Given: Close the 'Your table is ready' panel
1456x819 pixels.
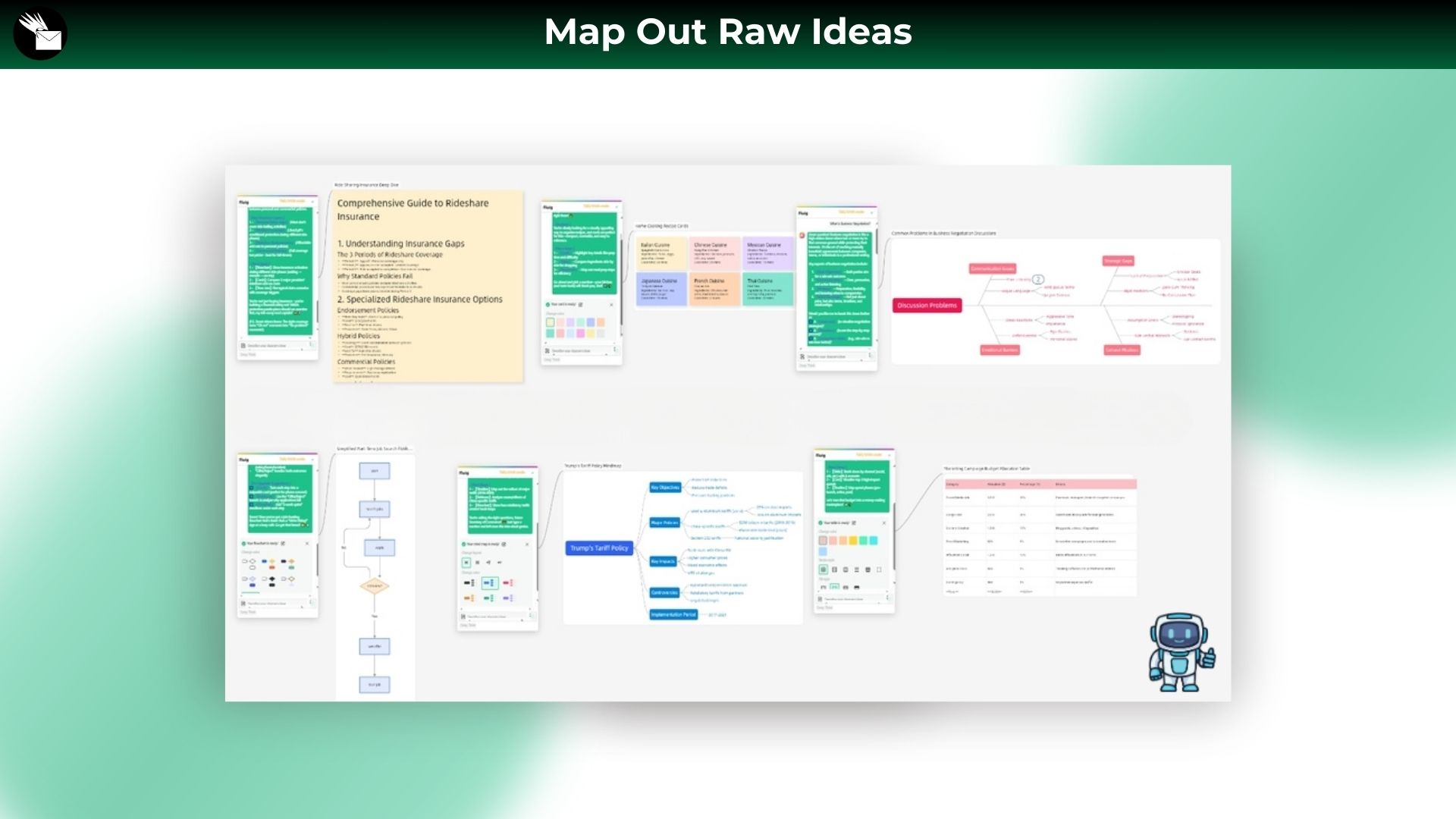Looking at the screenshot, I should point(883,523).
